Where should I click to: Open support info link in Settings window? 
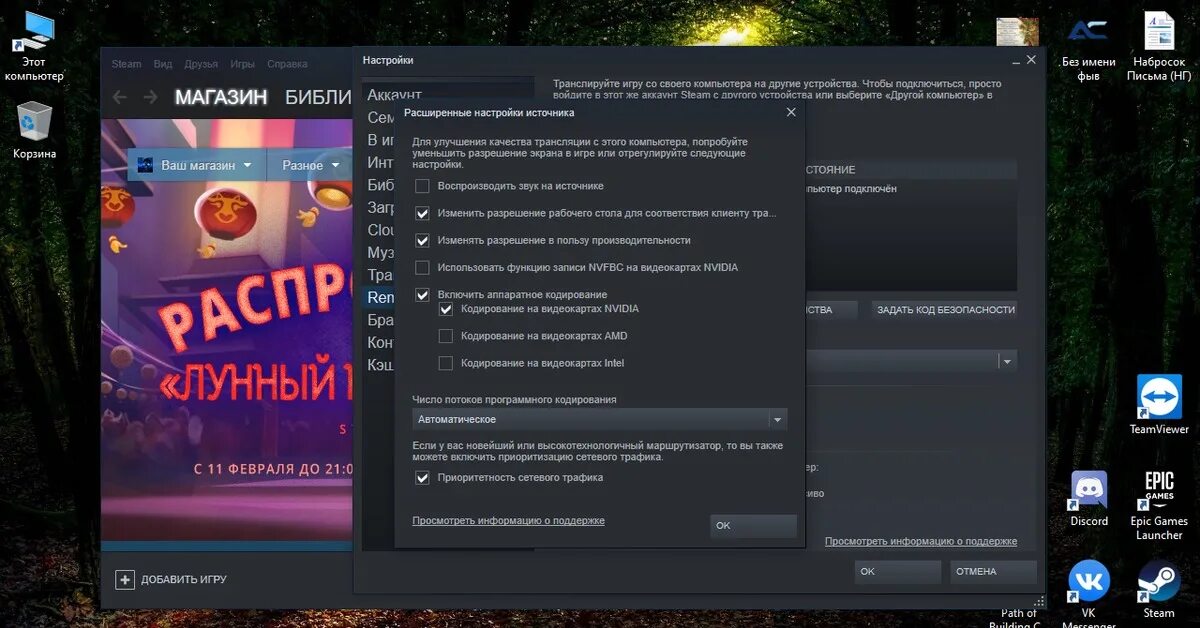(921, 541)
